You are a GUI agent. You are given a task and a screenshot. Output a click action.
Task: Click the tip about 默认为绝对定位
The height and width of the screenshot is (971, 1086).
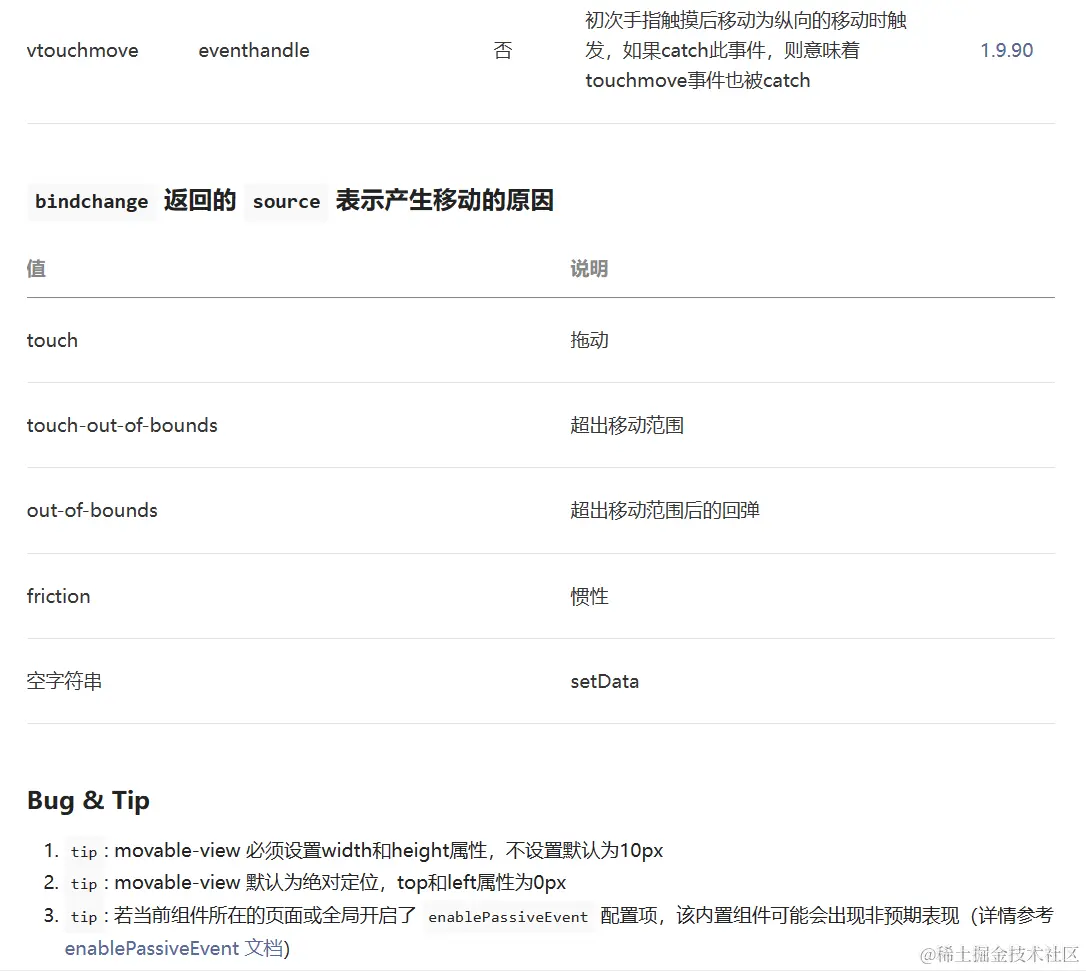coord(318,883)
